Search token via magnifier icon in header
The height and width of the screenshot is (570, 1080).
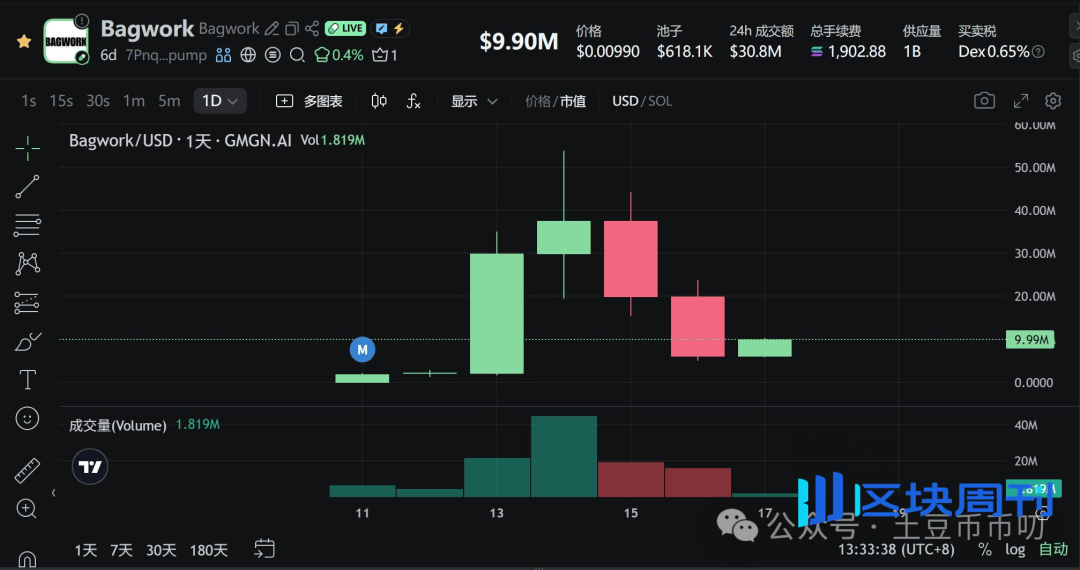(297, 55)
